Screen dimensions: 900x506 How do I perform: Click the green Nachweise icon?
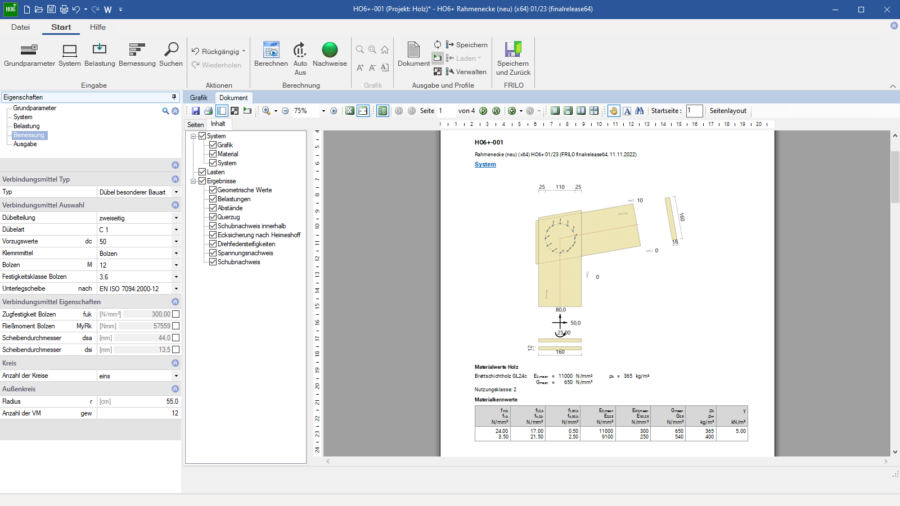tap(330, 50)
